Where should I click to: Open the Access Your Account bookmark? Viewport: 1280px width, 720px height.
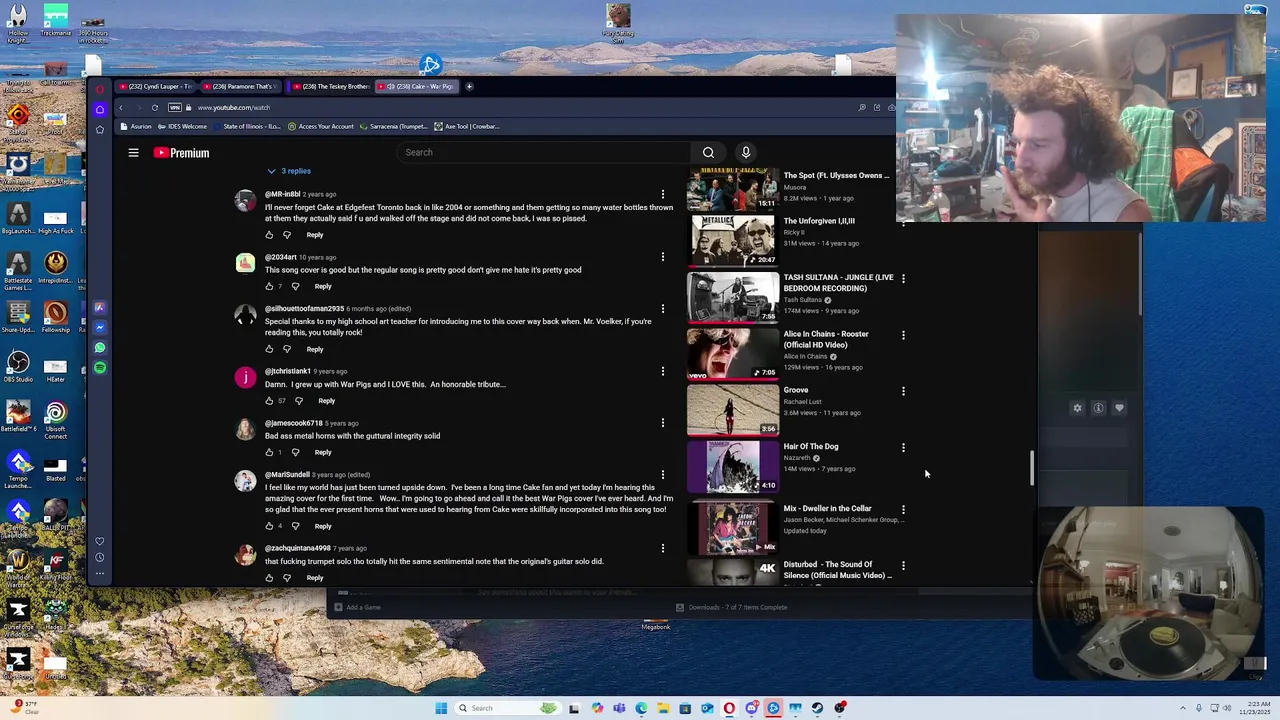(x=320, y=126)
